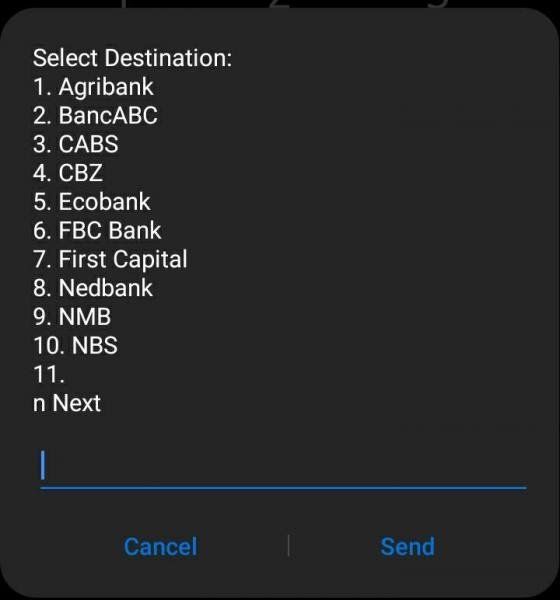Screen dimensions: 560x600
Task: Pick CBZ in the bank list
Action: tap(68, 173)
